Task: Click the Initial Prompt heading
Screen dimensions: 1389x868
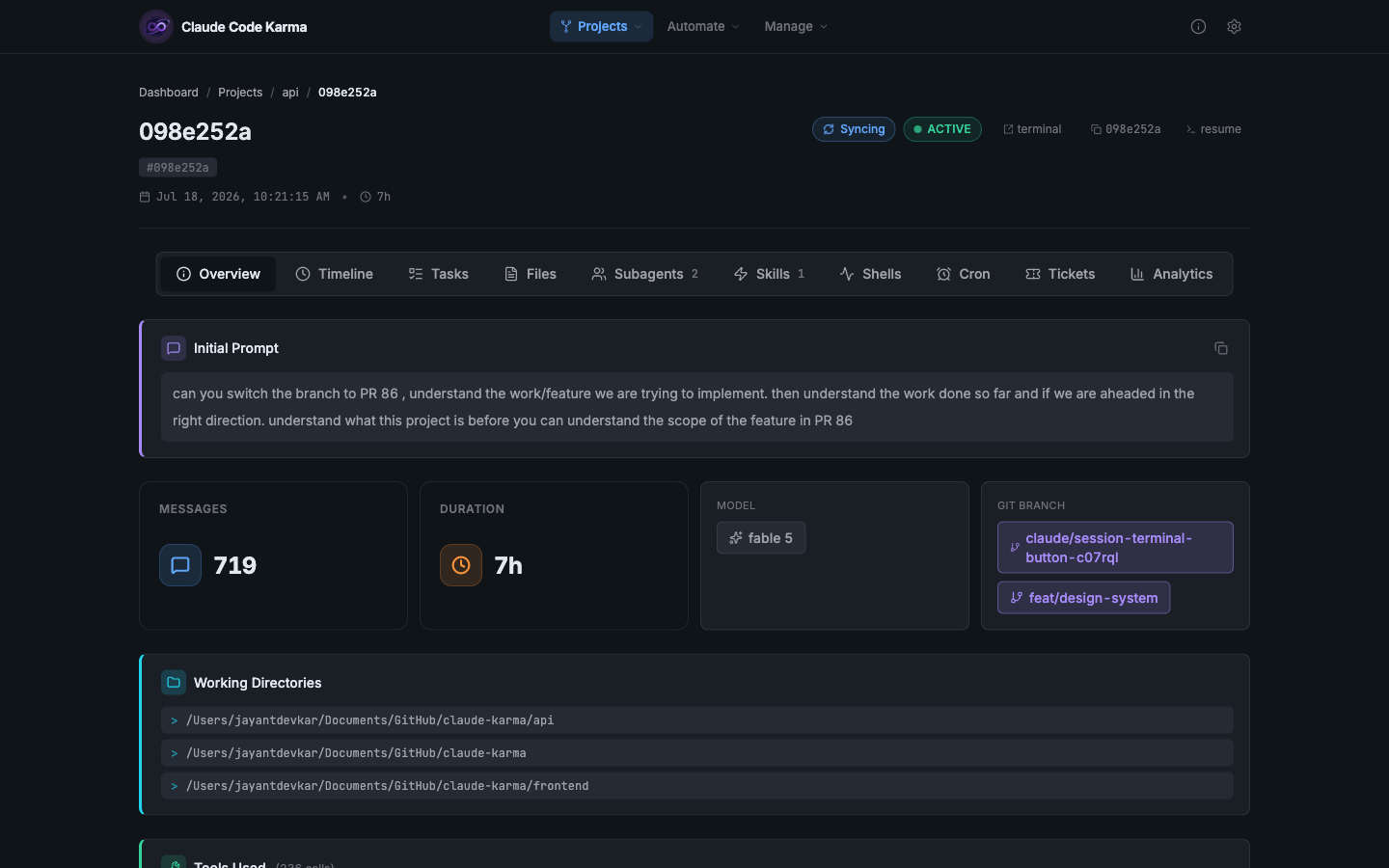Action: (x=236, y=348)
